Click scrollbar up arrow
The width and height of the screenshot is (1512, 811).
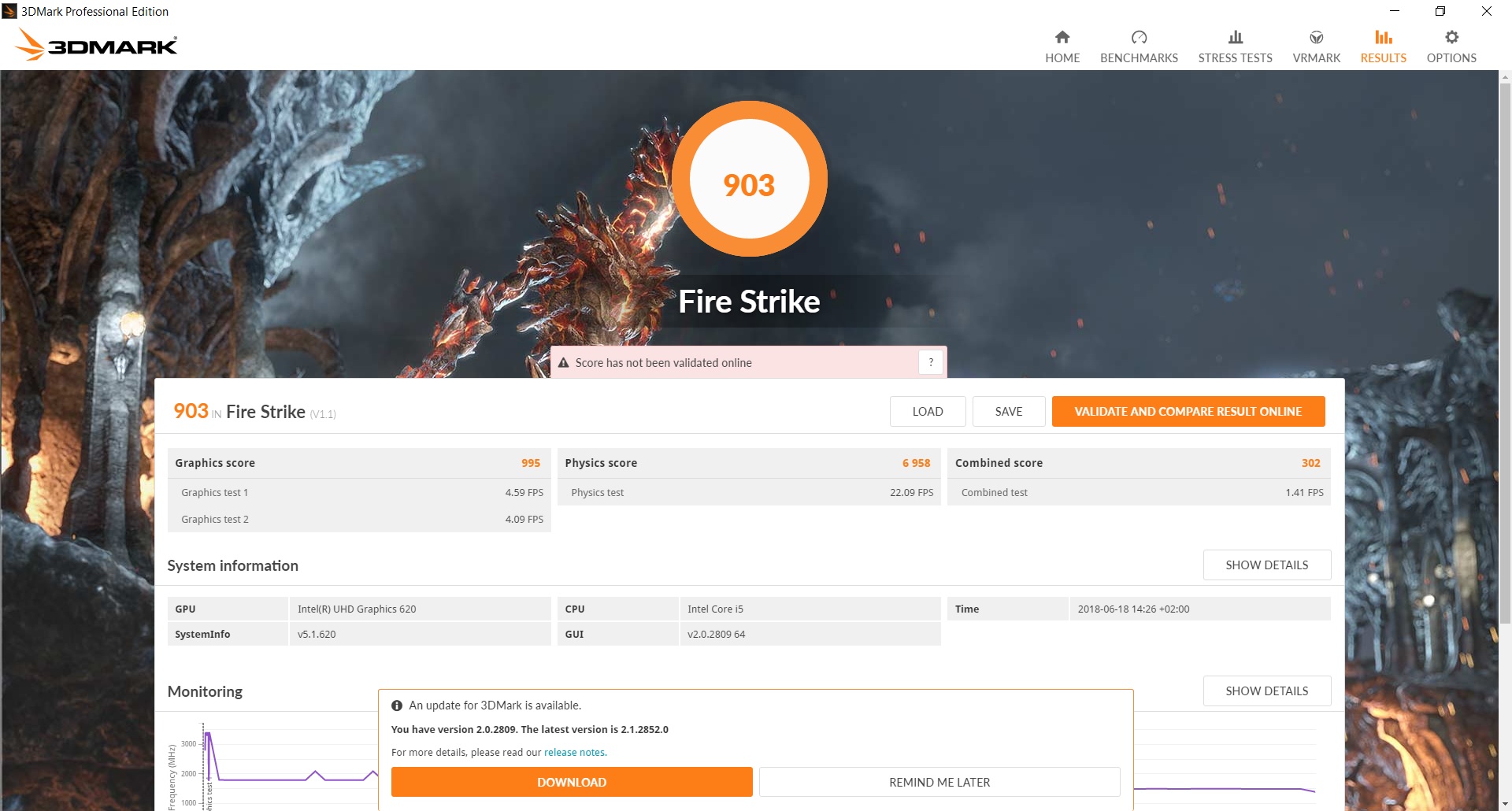coord(1505,76)
